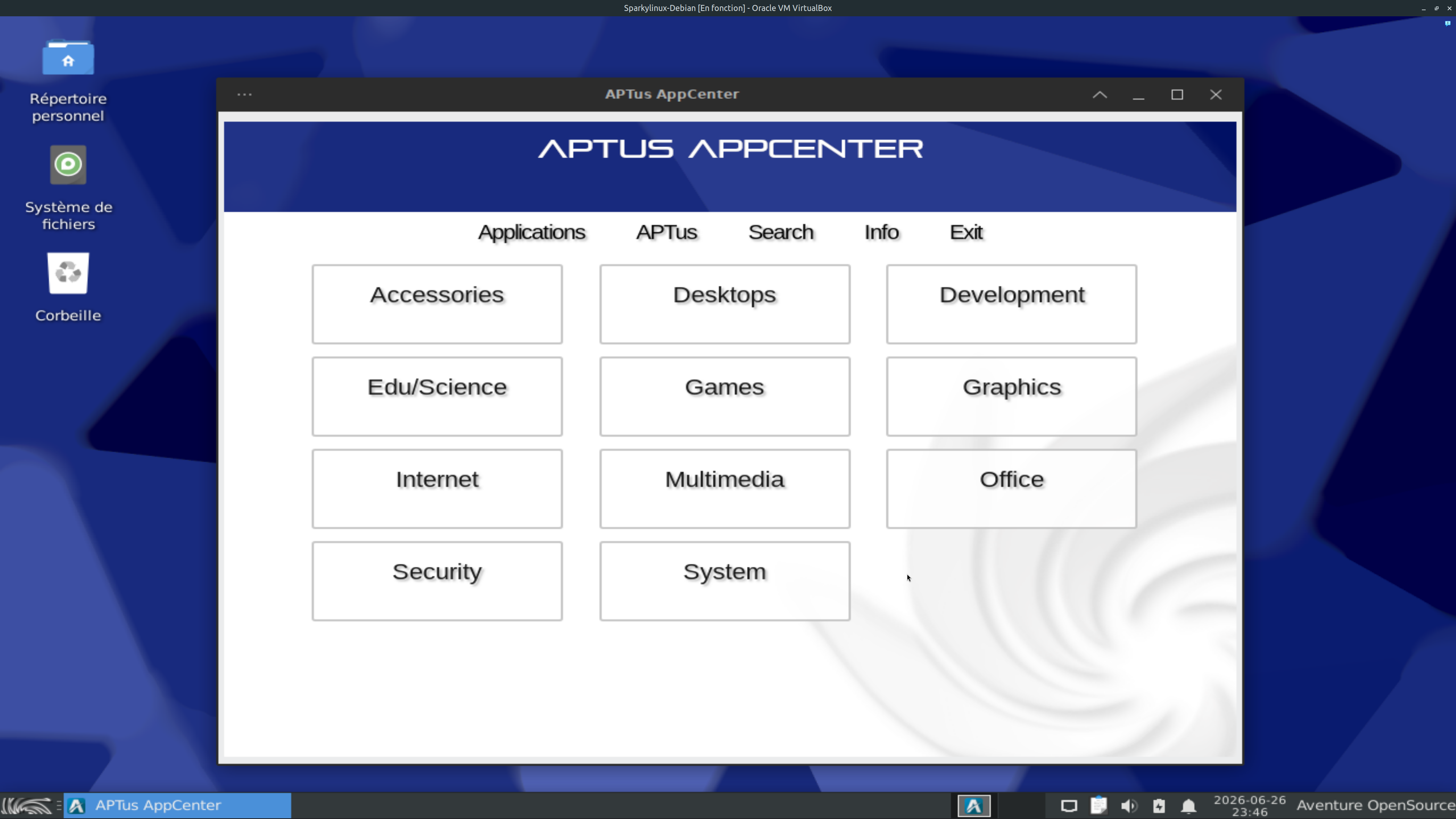Select the Internet category
This screenshot has width=1456, height=819.
(x=437, y=489)
